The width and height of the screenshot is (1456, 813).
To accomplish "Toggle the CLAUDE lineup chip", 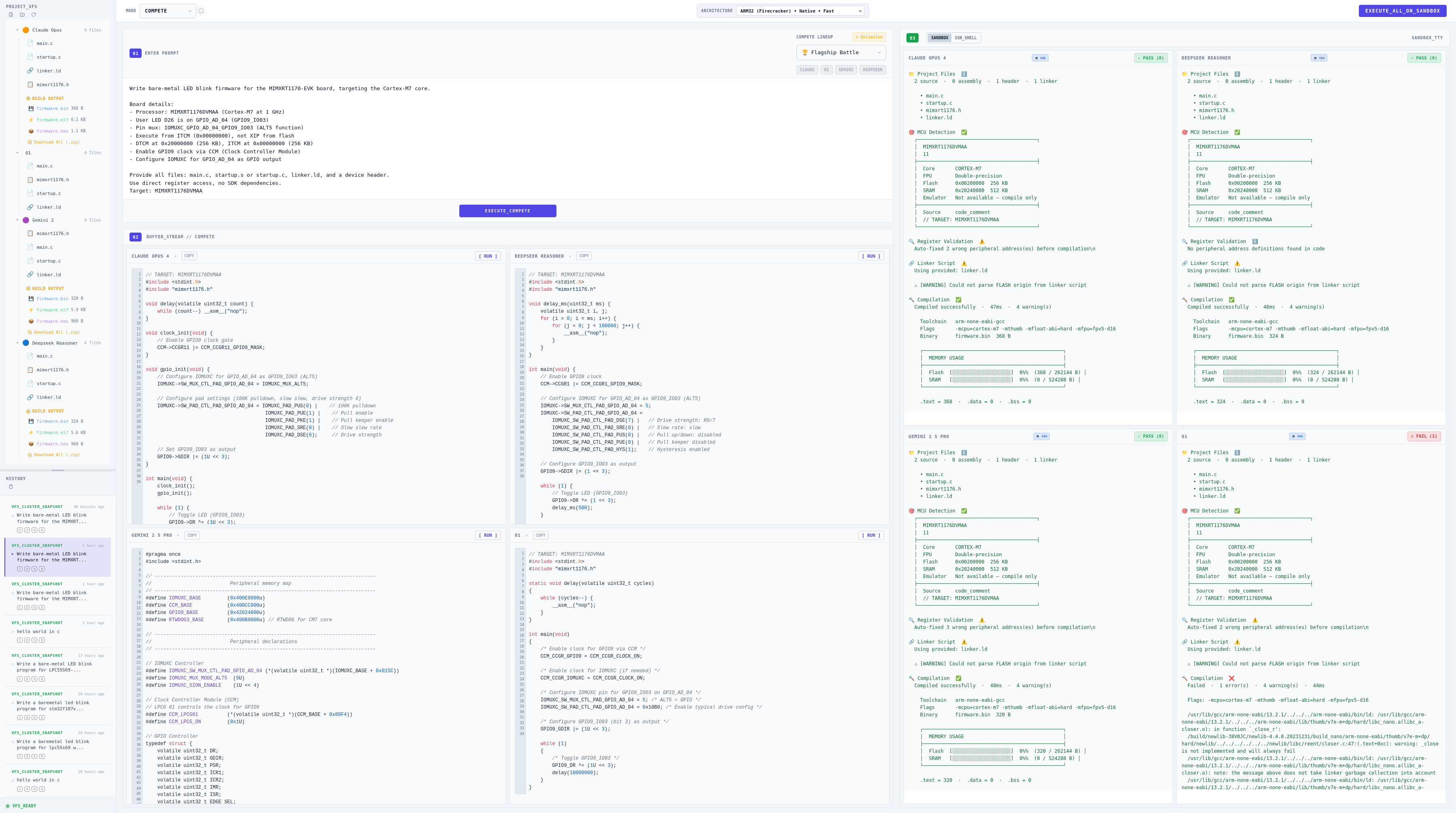I will pos(807,70).
